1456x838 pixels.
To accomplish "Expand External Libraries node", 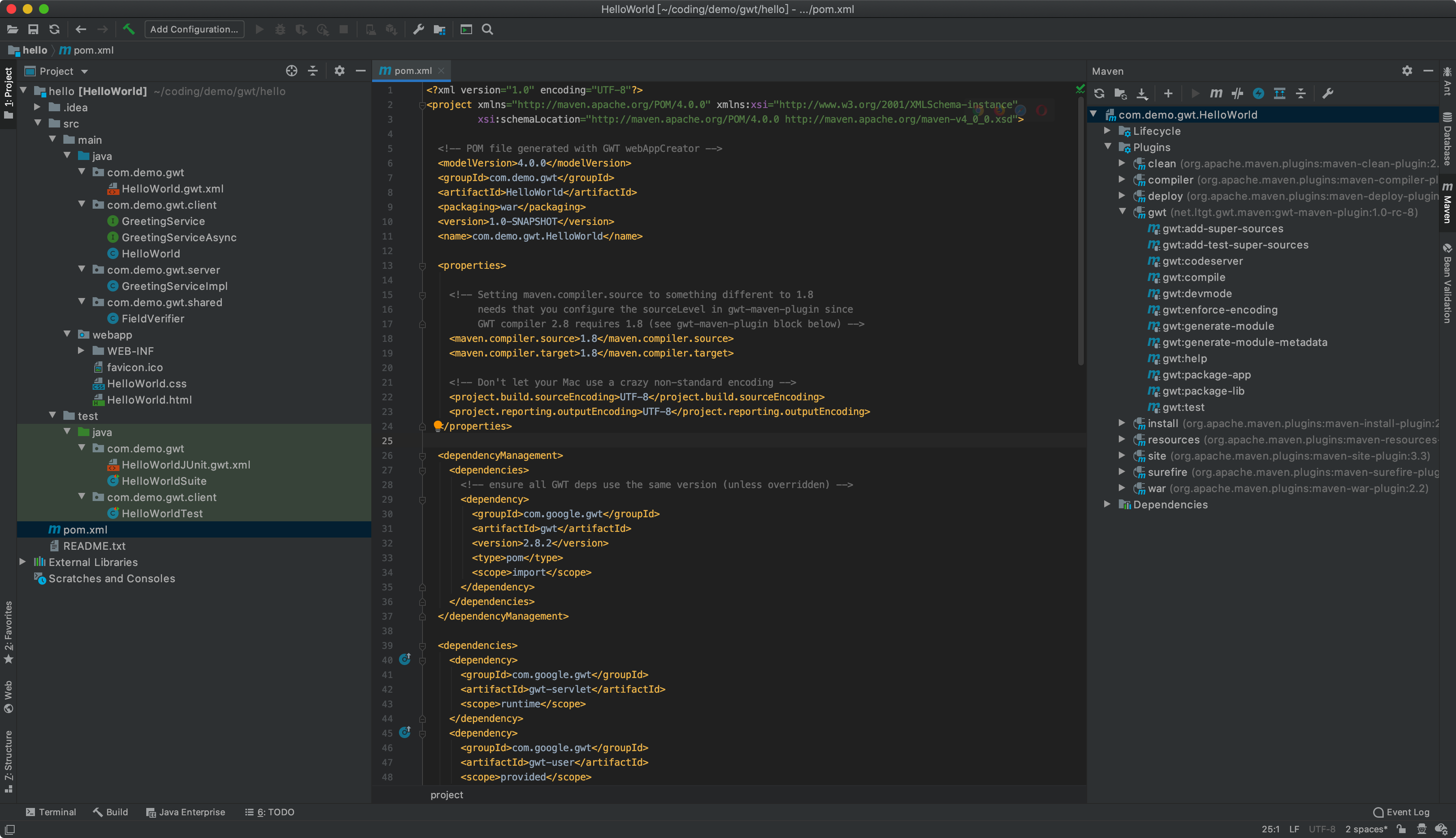I will [x=22, y=562].
